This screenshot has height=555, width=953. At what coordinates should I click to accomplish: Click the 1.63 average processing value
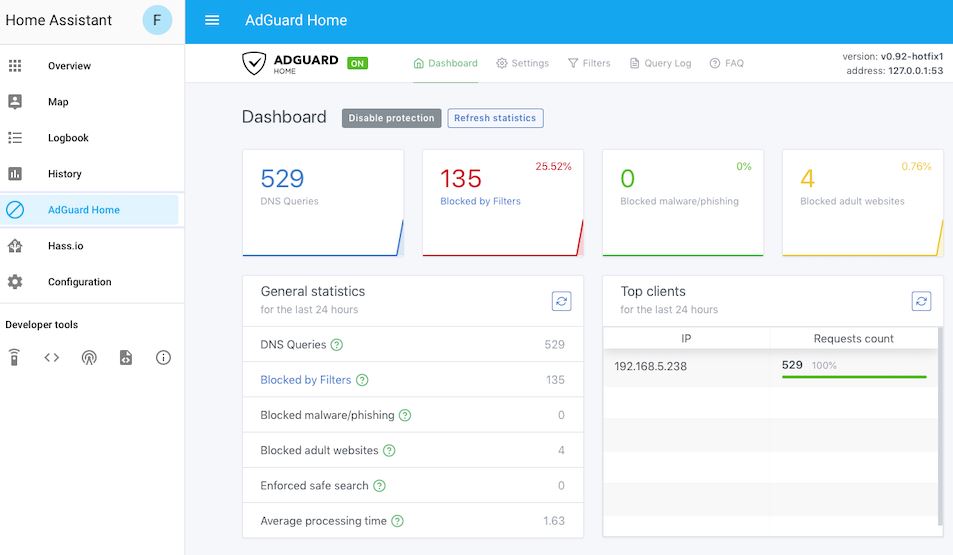[554, 521]
